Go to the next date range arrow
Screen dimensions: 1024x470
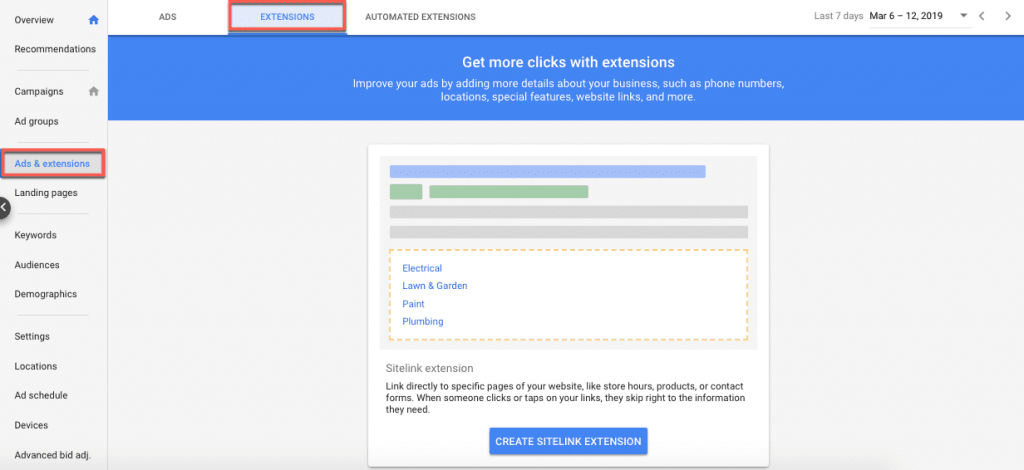click(x=1008, y=16)
